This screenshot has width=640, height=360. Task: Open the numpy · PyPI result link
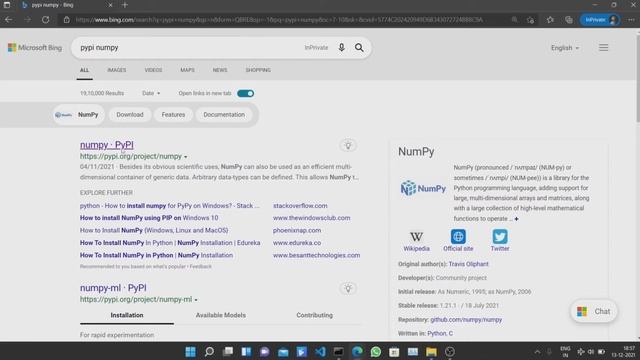click(107, 145)
